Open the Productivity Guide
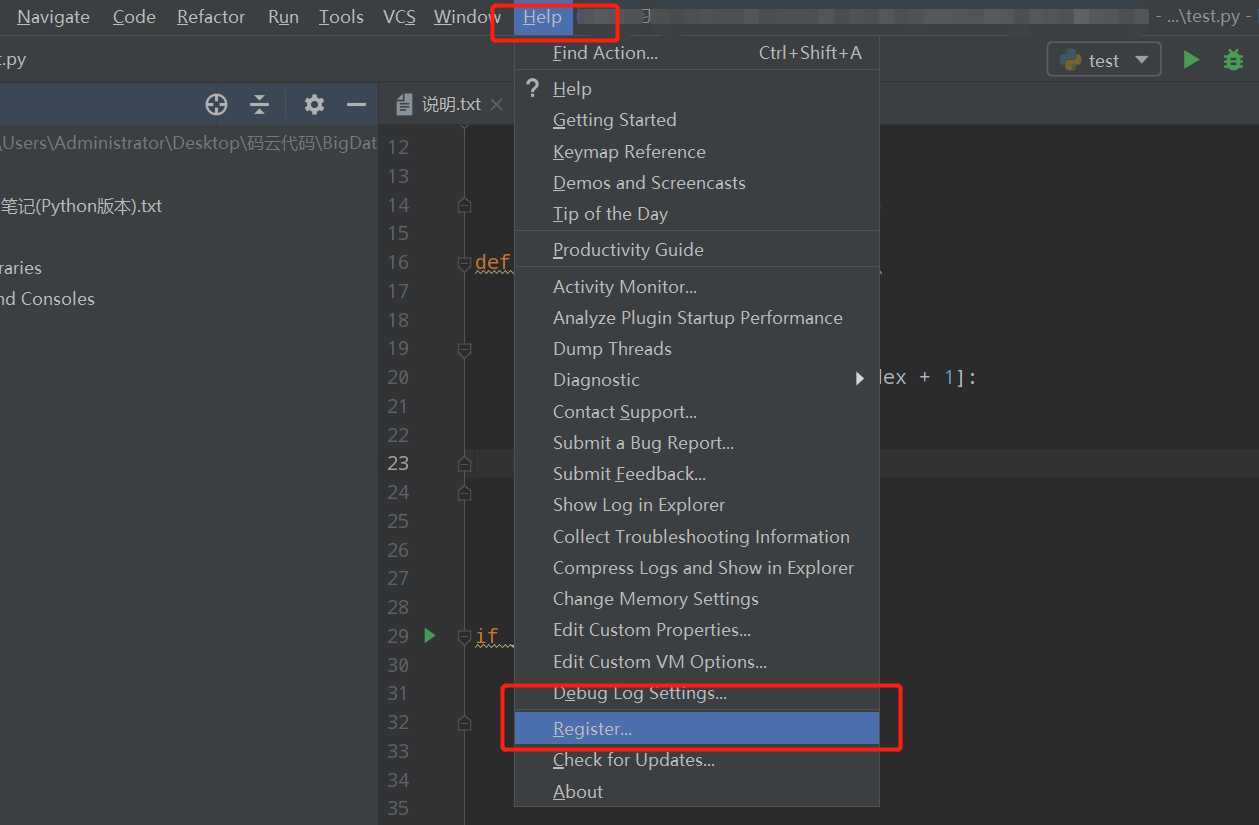The height and width of the screenshot is (825, 1259). point(697,250)
